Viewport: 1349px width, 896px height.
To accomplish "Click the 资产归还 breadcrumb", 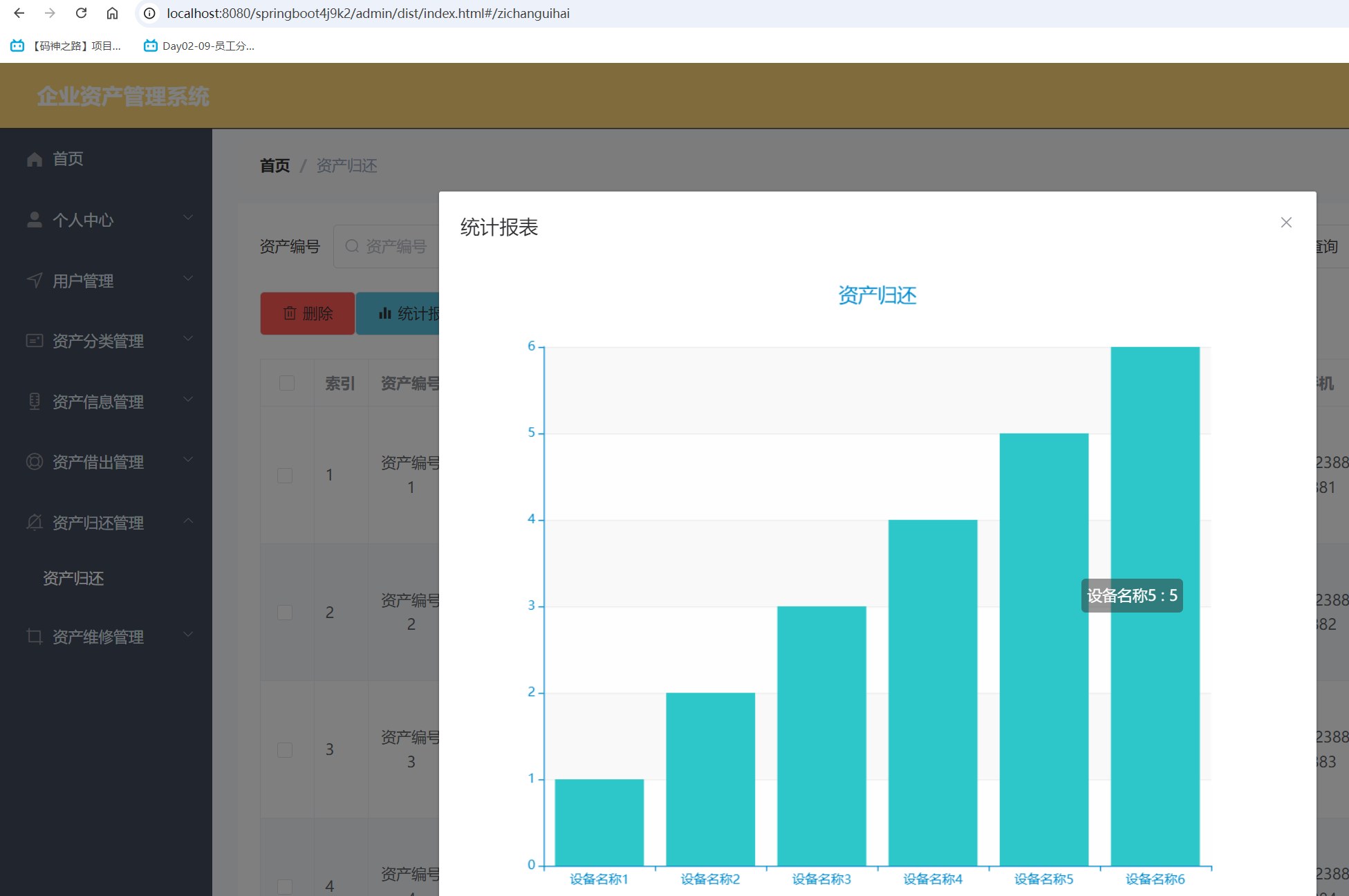I will 346,166.
